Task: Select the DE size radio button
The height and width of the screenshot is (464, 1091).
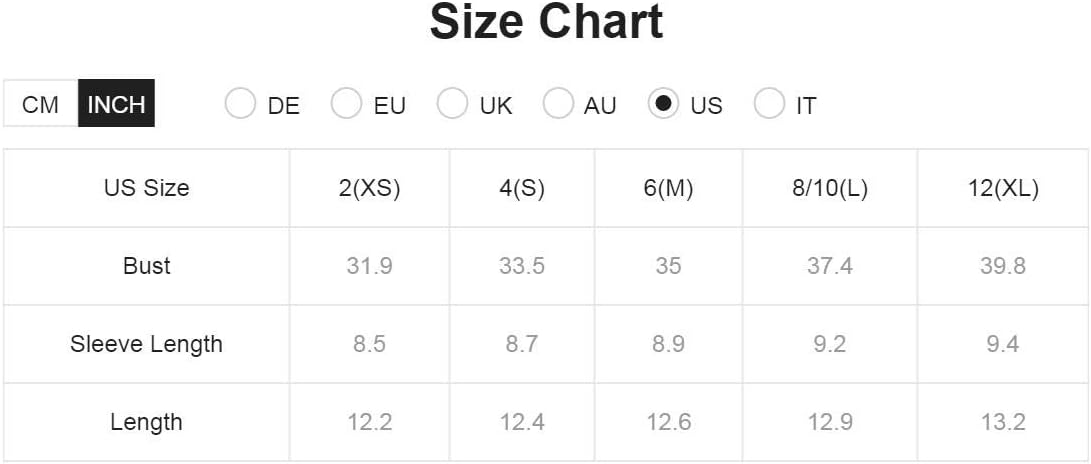Action: point(240,104)
